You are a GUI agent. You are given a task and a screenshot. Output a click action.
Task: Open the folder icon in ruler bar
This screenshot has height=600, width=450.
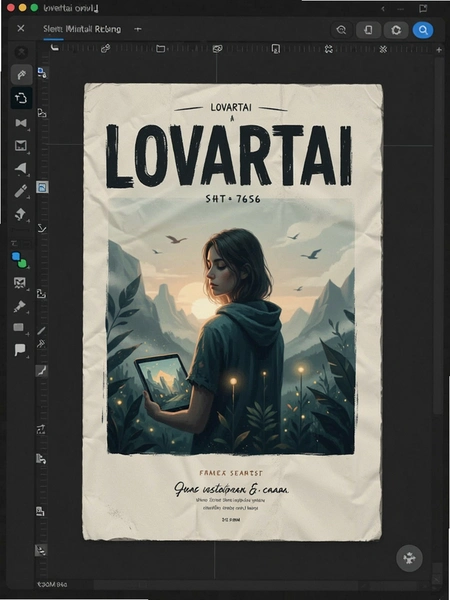coord(161,49)
